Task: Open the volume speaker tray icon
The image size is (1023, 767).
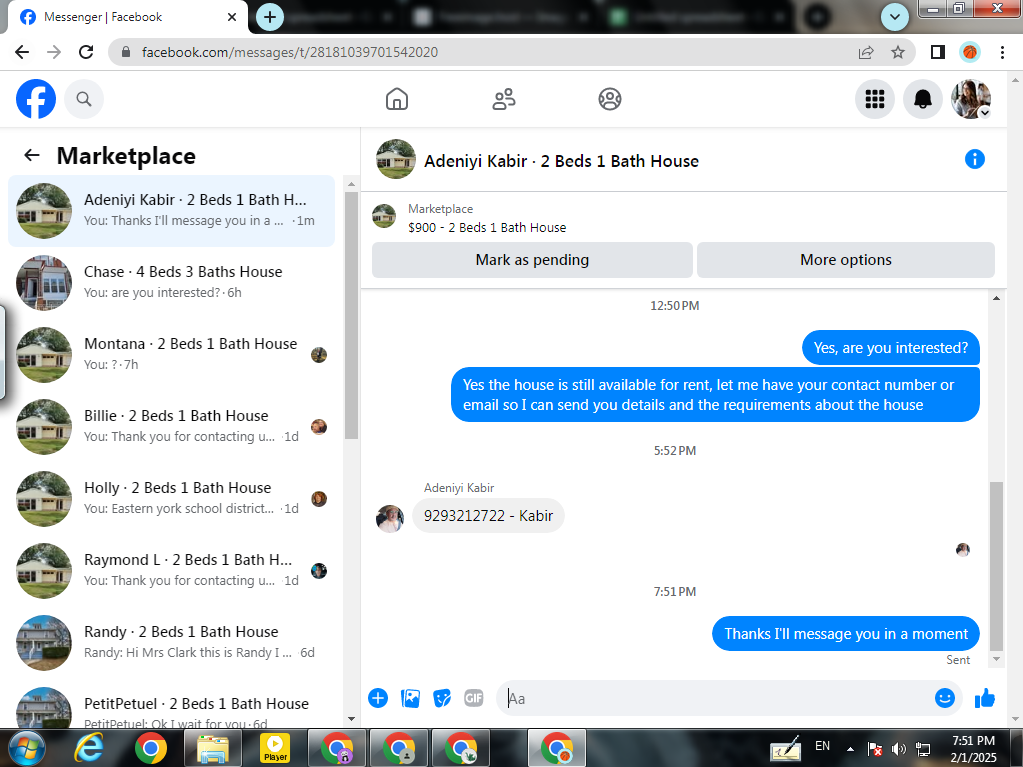Action: click(x=899, y=749)
